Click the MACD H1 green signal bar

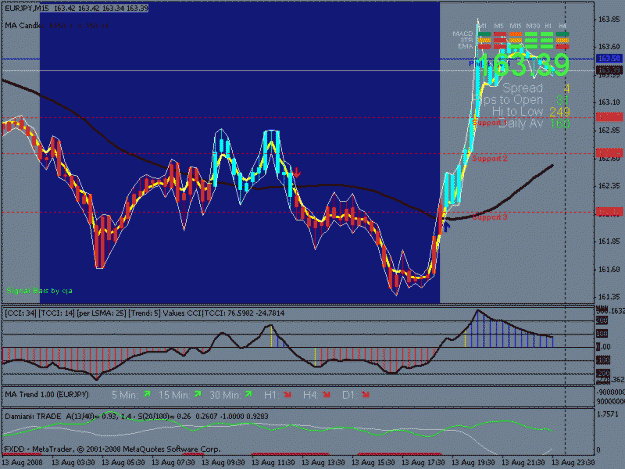point(547,34)
